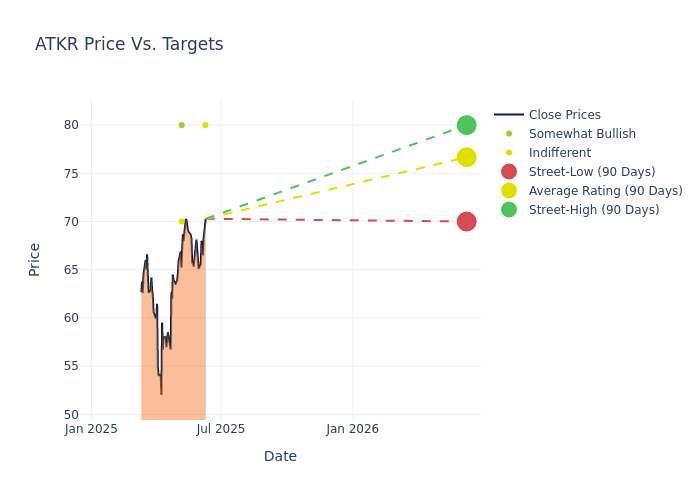
Task: Click the ATKR Price Vs. Targets chart title
Action: click(x=129, y=44)
